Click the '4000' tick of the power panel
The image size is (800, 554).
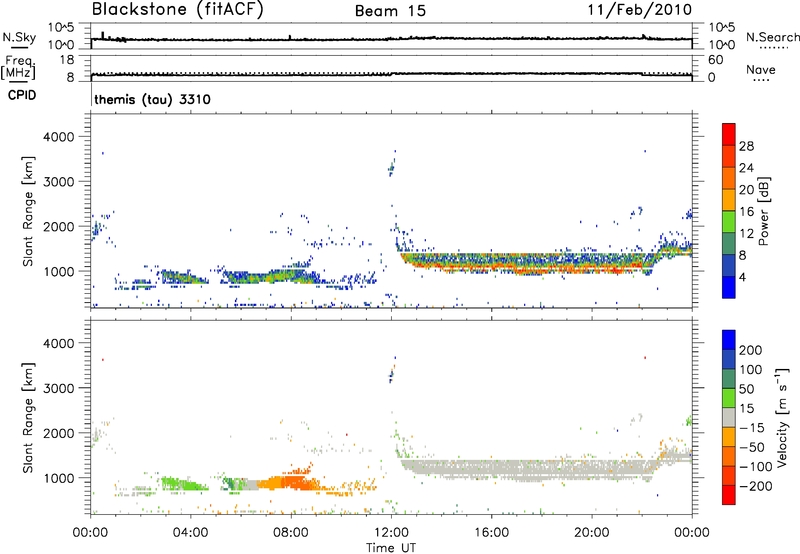59,137
